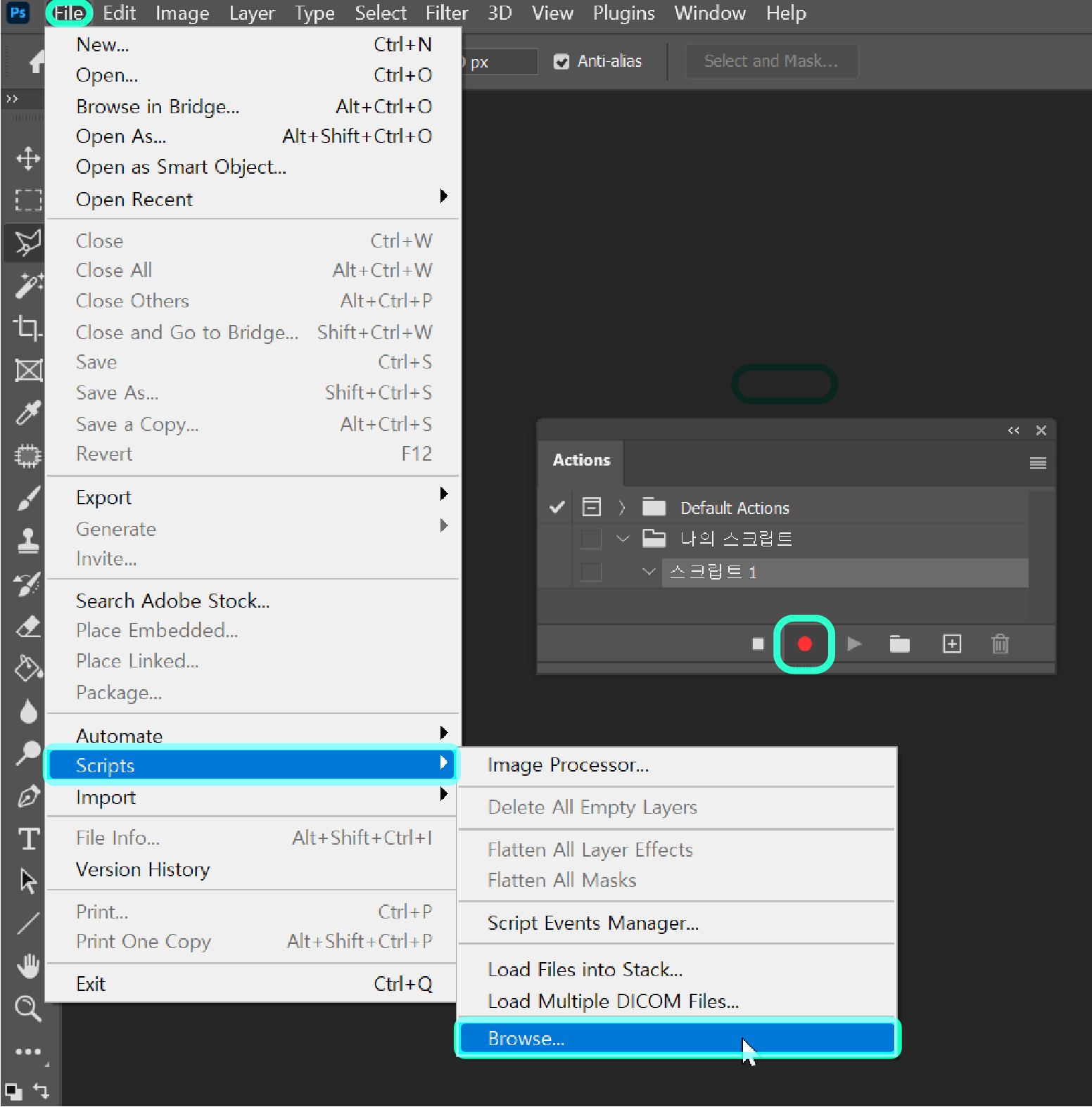Select the Eraser tool
The height and width of the screenshot is (1107, 1092).
[x=28, y=626]
